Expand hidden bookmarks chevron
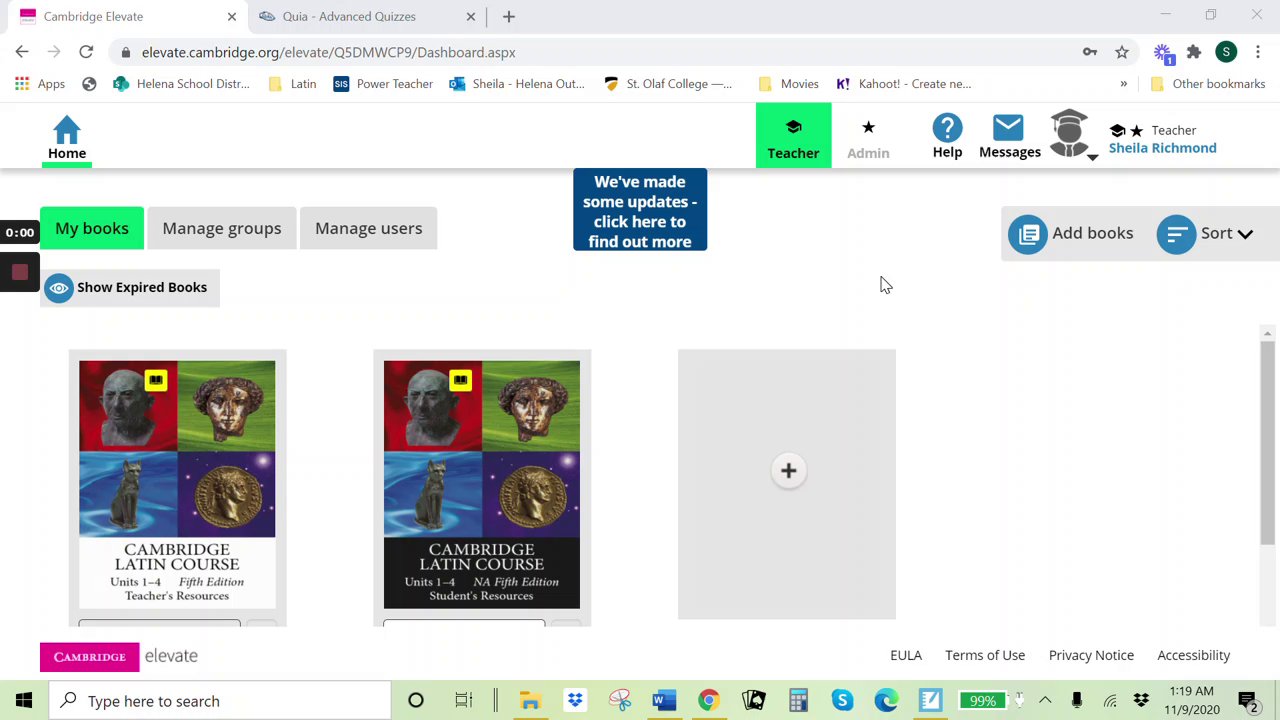 (1123, 84)
